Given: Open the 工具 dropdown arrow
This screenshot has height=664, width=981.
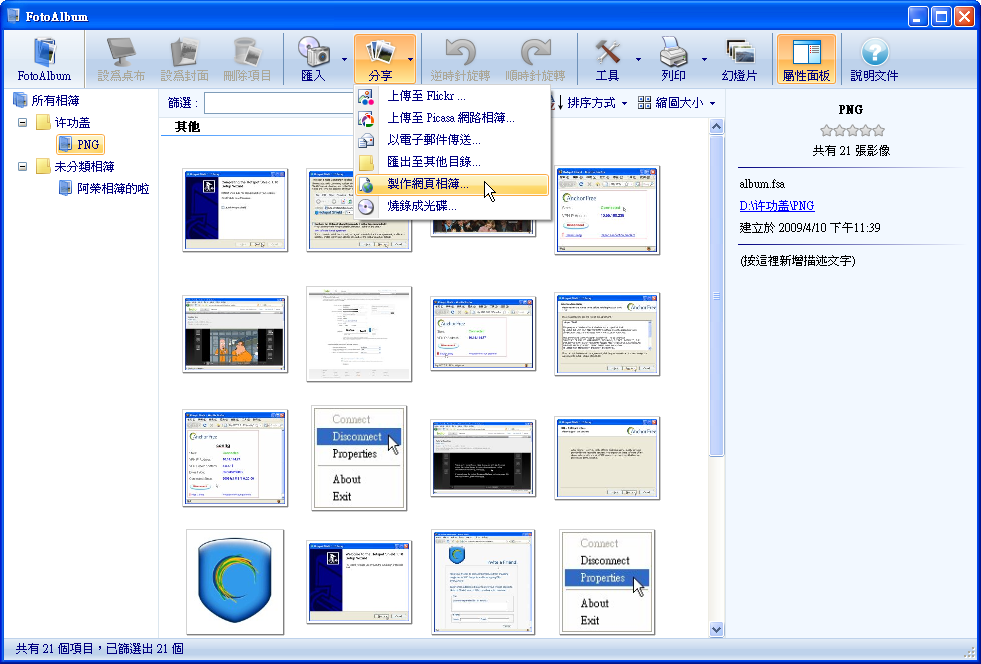Looking at the screenshot, I should pyautogui.click(x=638, y=60).
